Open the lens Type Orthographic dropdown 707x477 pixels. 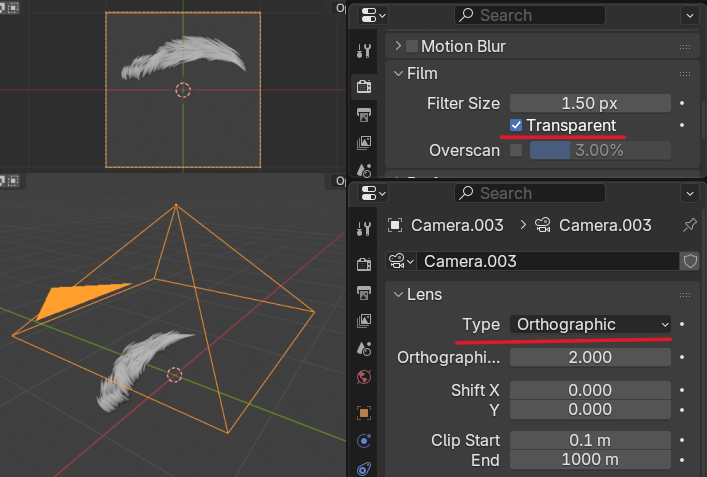(591, 324)
